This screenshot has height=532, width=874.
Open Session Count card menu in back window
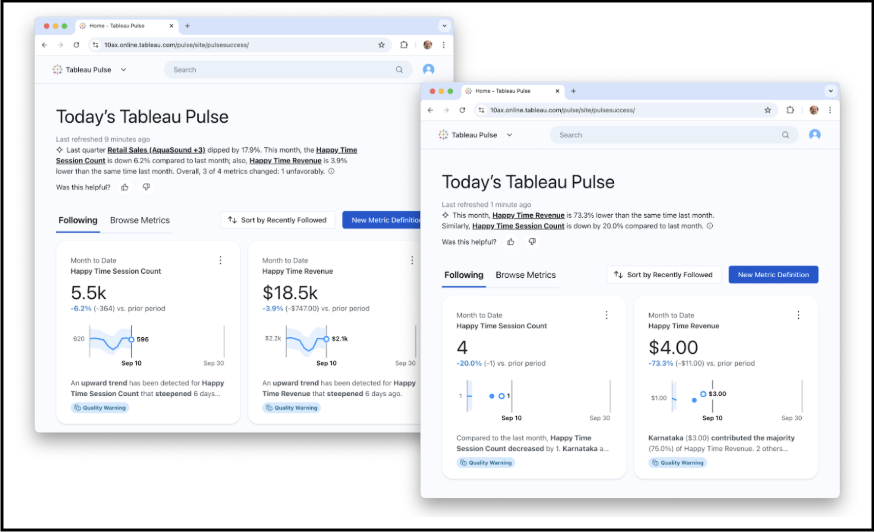(220, 260)
